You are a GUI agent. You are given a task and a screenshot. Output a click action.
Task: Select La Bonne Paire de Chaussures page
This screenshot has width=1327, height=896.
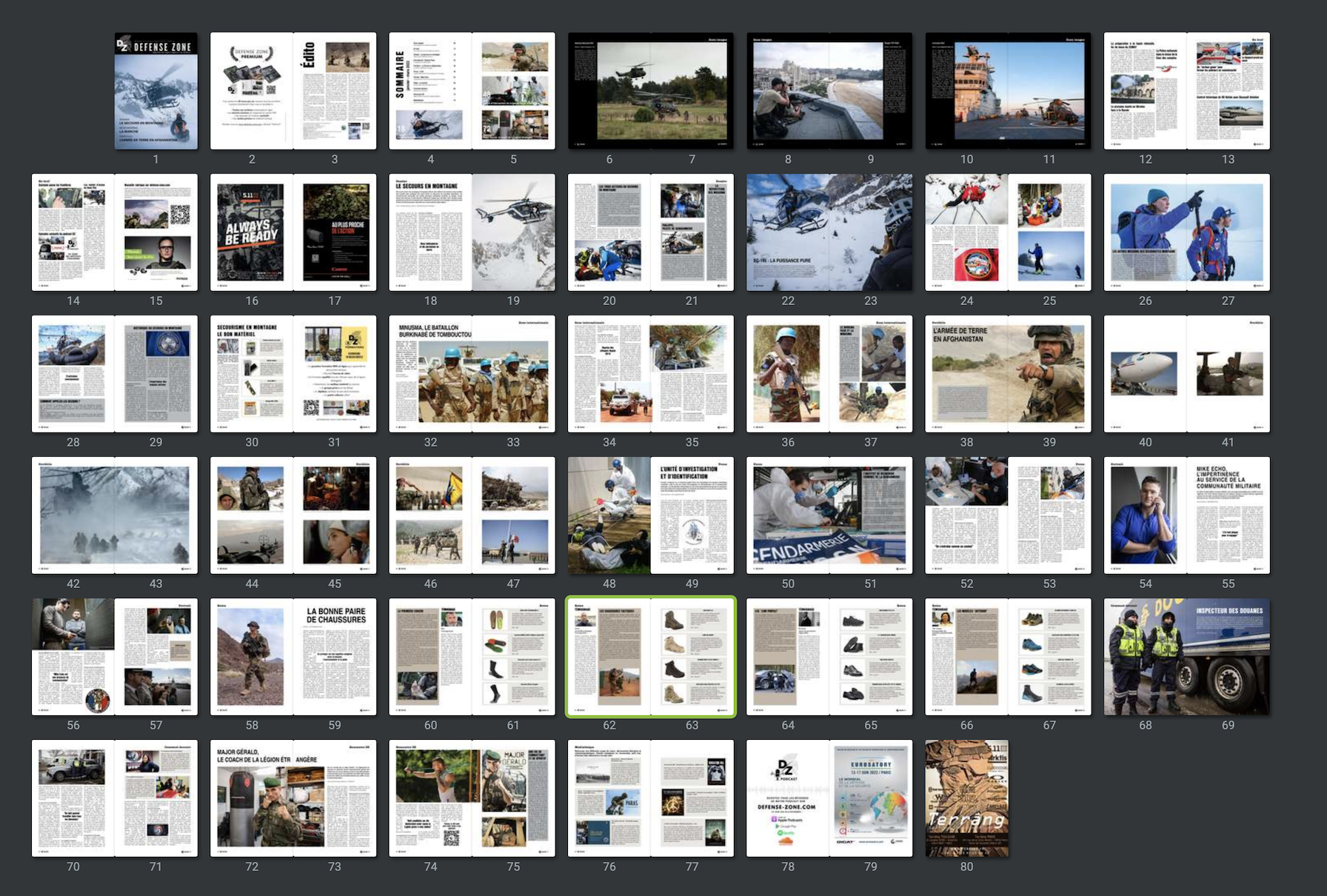click(335, 657)
